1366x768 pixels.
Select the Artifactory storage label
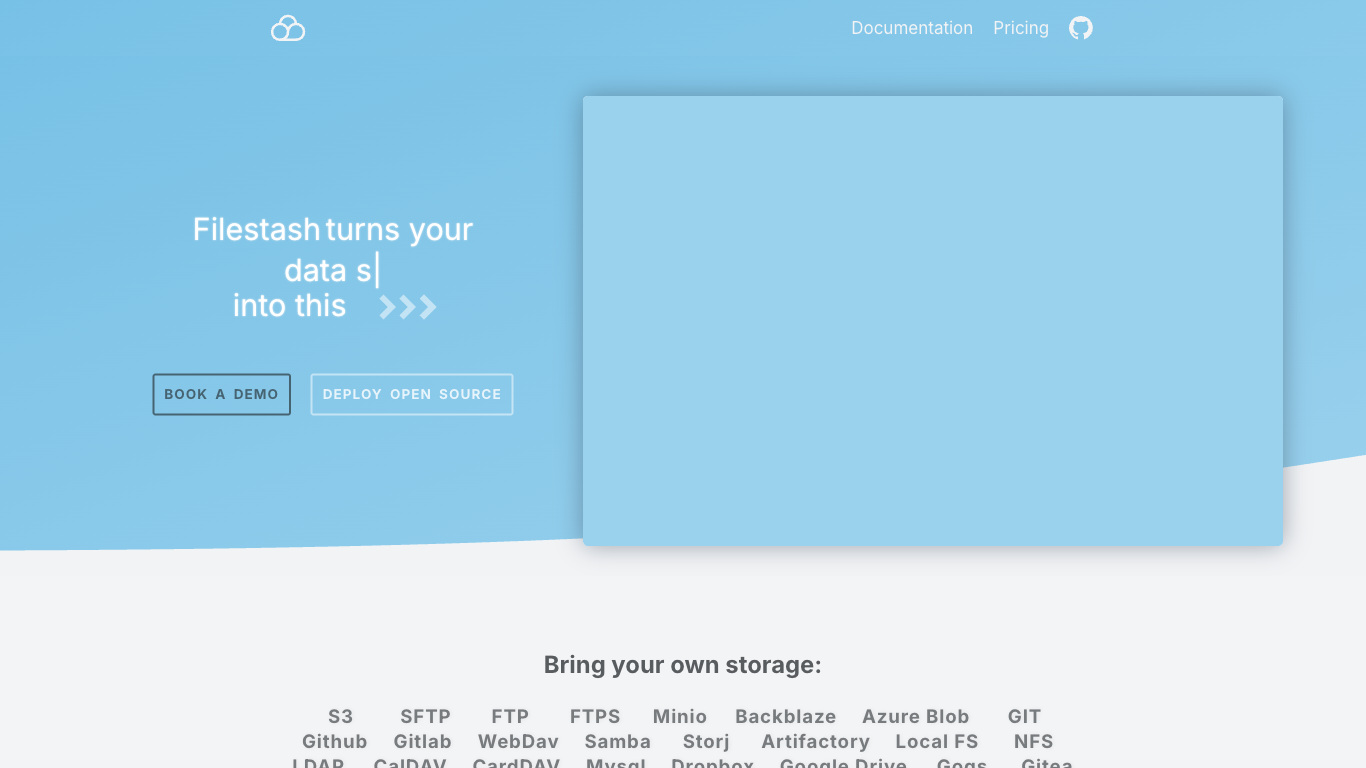(816, 741)
